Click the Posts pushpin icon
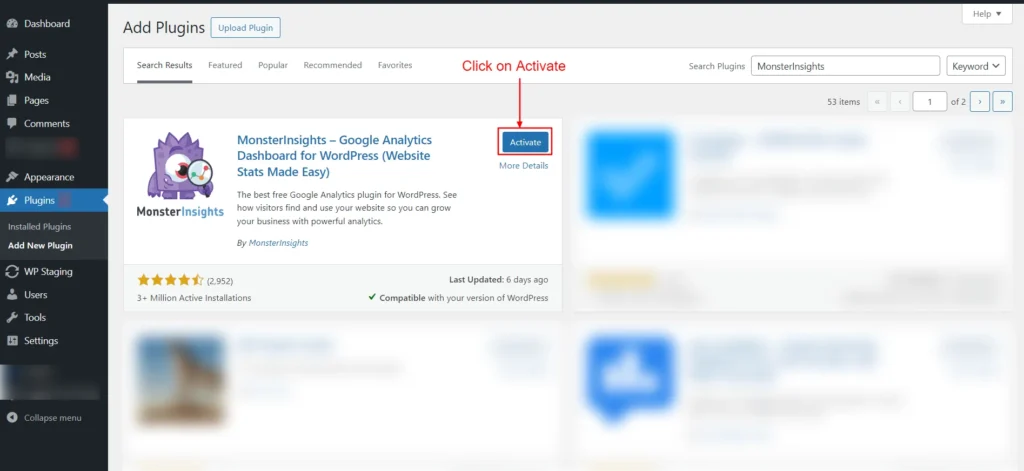The height and width of the screenshot is (471, 1024). tap(12, 54)
